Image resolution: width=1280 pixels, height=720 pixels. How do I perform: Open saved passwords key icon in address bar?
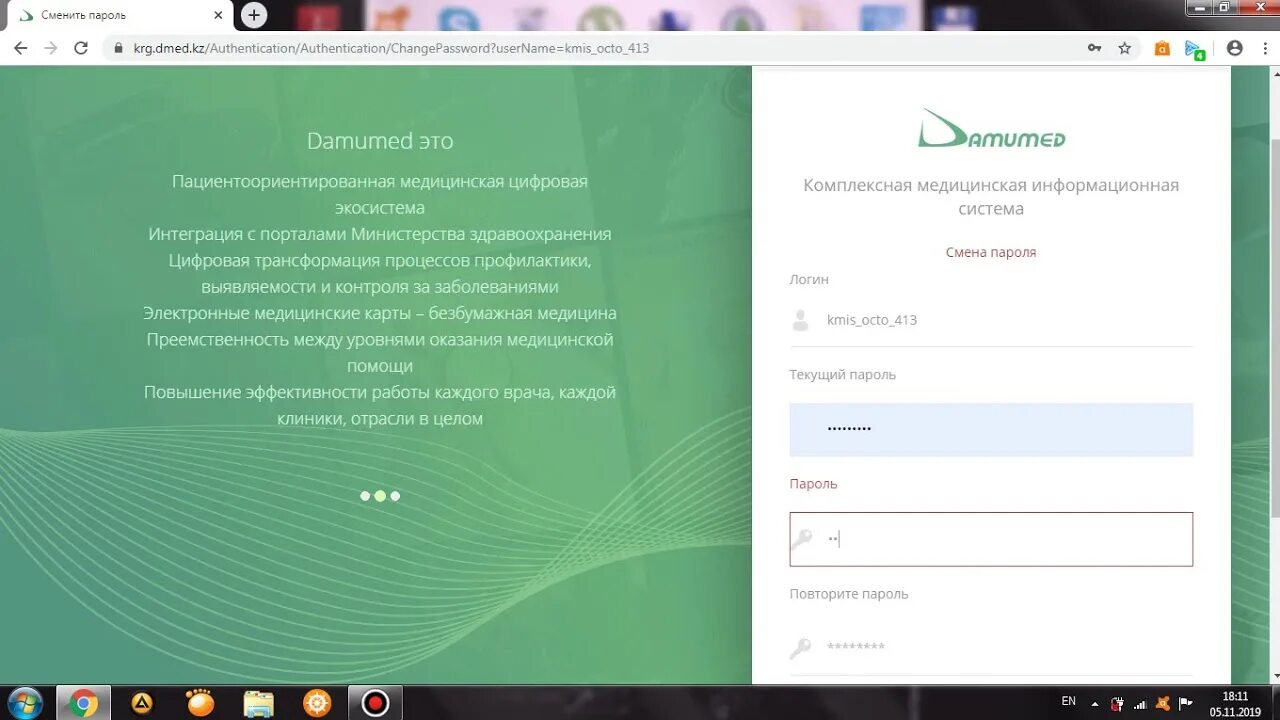[x=1094, y=48]
